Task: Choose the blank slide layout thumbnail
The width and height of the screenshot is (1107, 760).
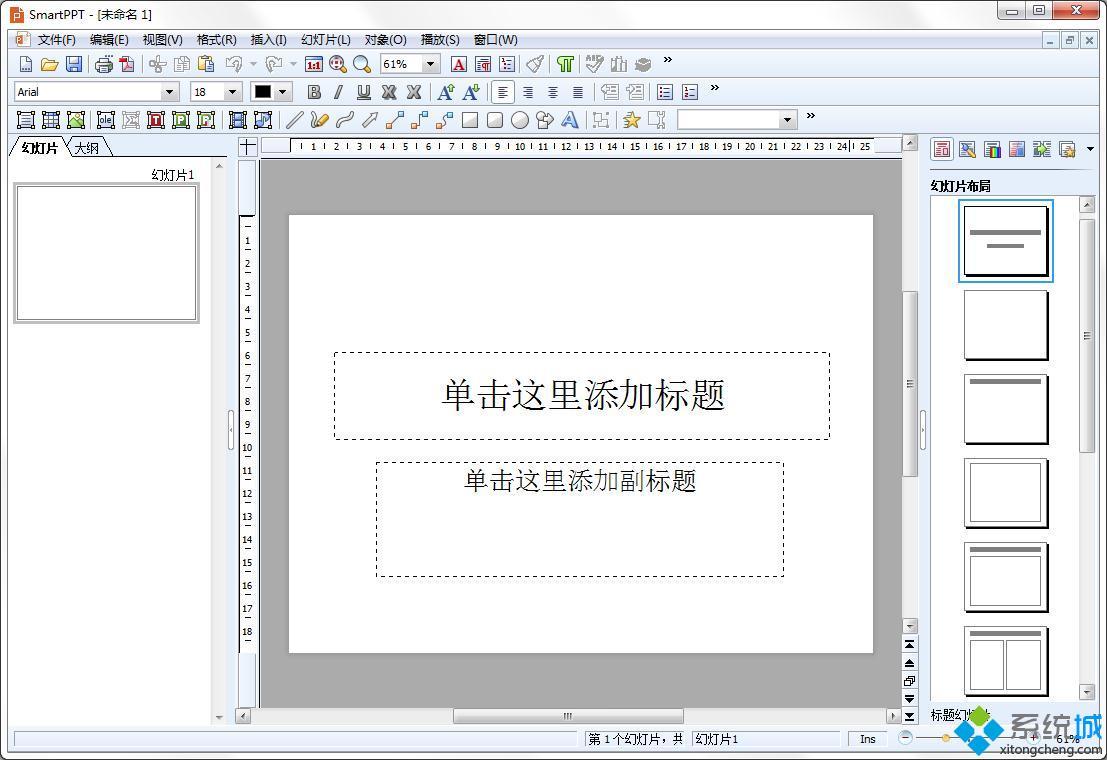Action: [1005, 325]
